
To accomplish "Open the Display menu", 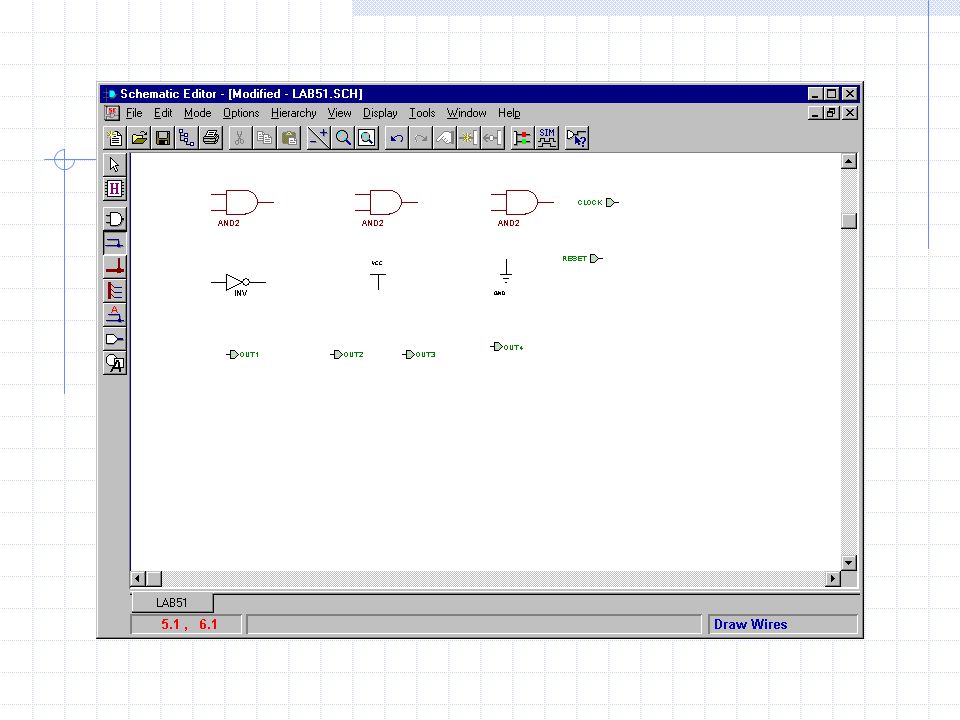I will 380,113.
